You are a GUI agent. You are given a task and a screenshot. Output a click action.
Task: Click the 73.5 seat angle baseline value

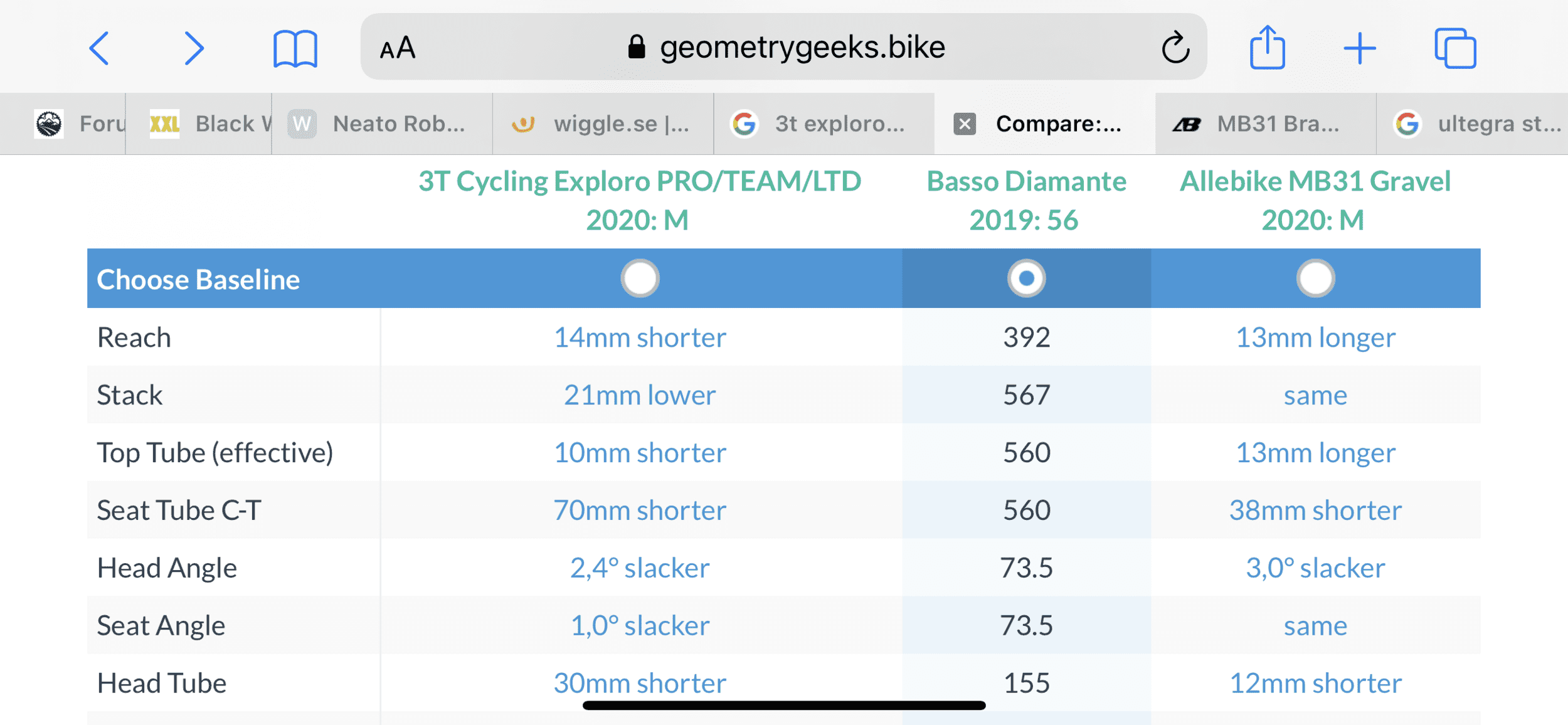click(1026, 626)
